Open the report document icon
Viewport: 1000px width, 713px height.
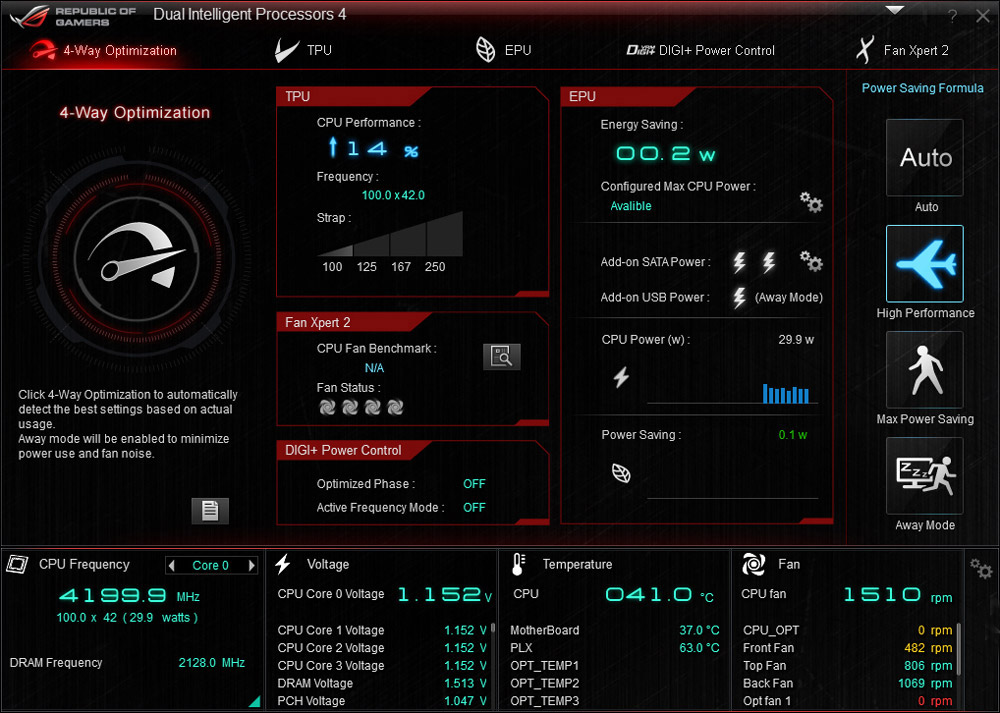click(210, 510)
